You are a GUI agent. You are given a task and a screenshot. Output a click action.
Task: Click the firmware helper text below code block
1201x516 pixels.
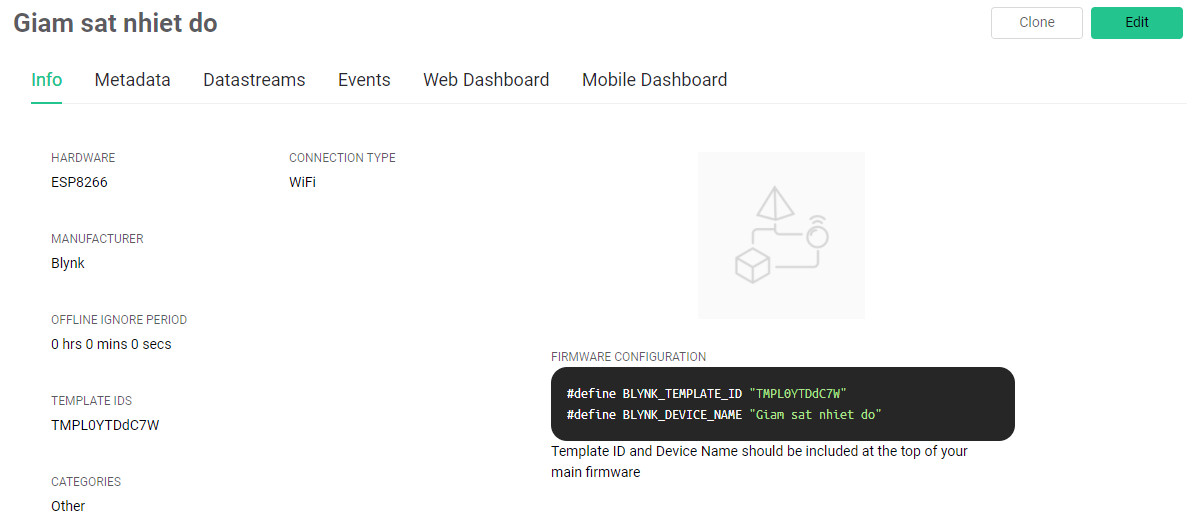coord(759,461)
